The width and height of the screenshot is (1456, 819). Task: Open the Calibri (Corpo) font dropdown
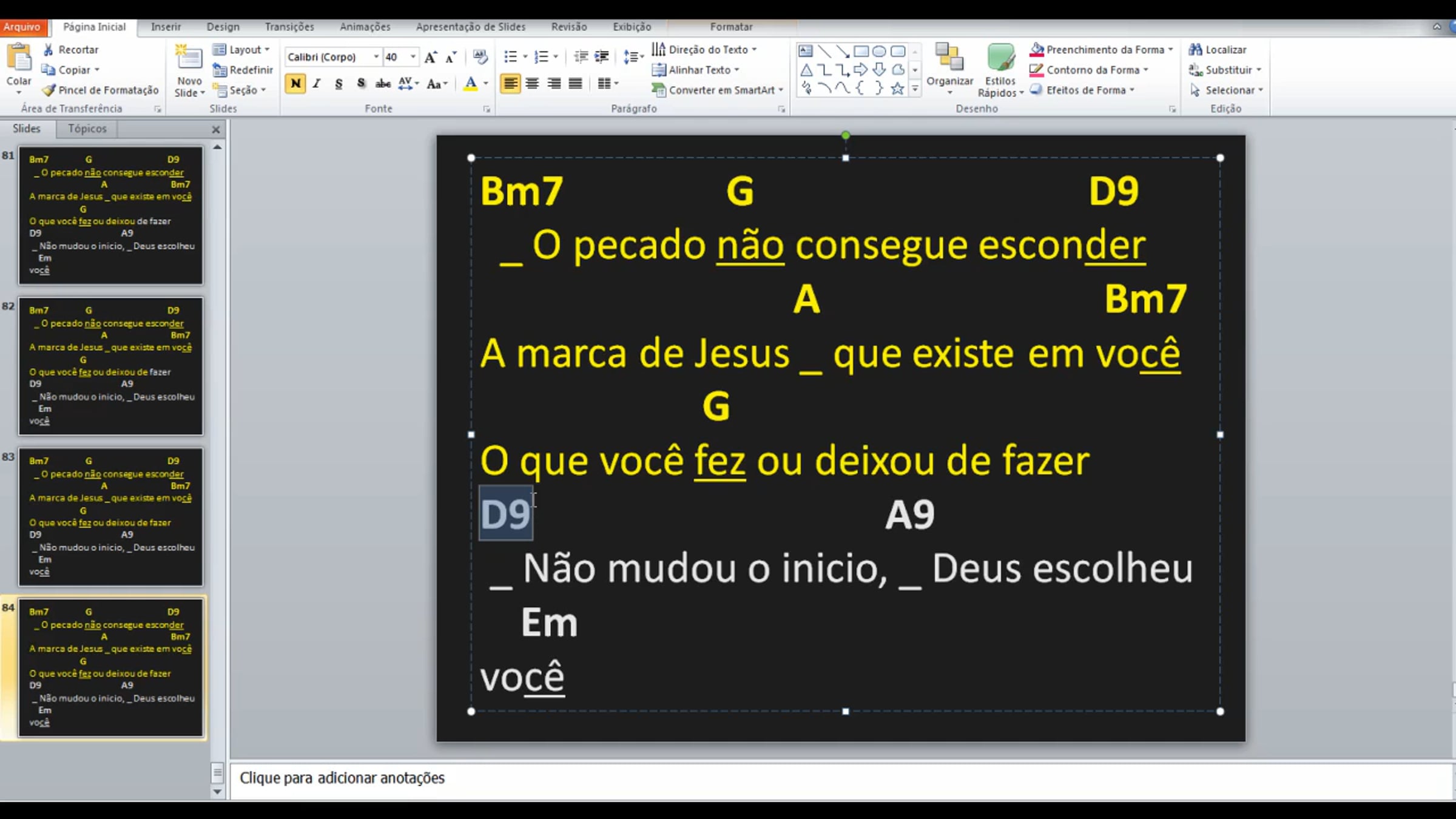[x=376, y=57]
